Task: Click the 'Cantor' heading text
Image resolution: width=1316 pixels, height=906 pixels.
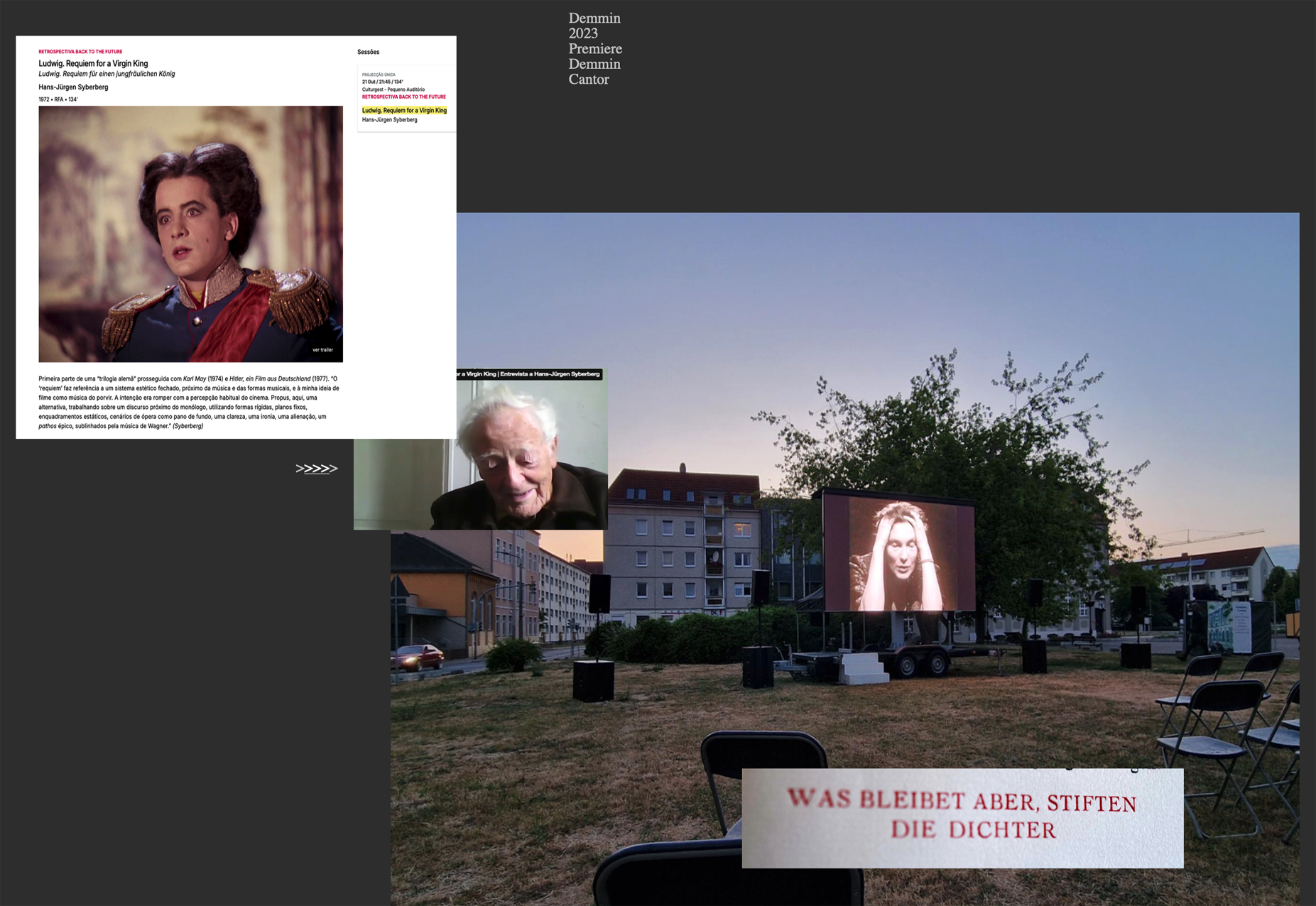Action: [x=589, y=80]
